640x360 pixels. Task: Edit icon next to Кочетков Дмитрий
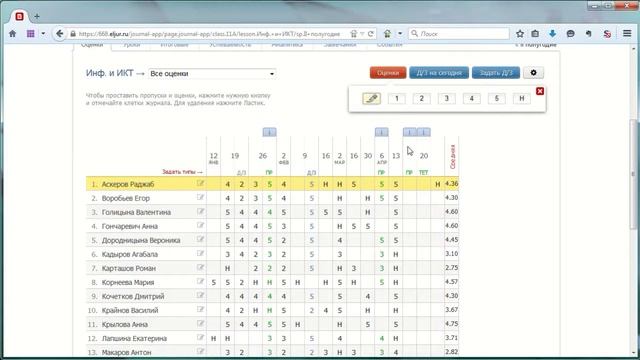(200, 296)
